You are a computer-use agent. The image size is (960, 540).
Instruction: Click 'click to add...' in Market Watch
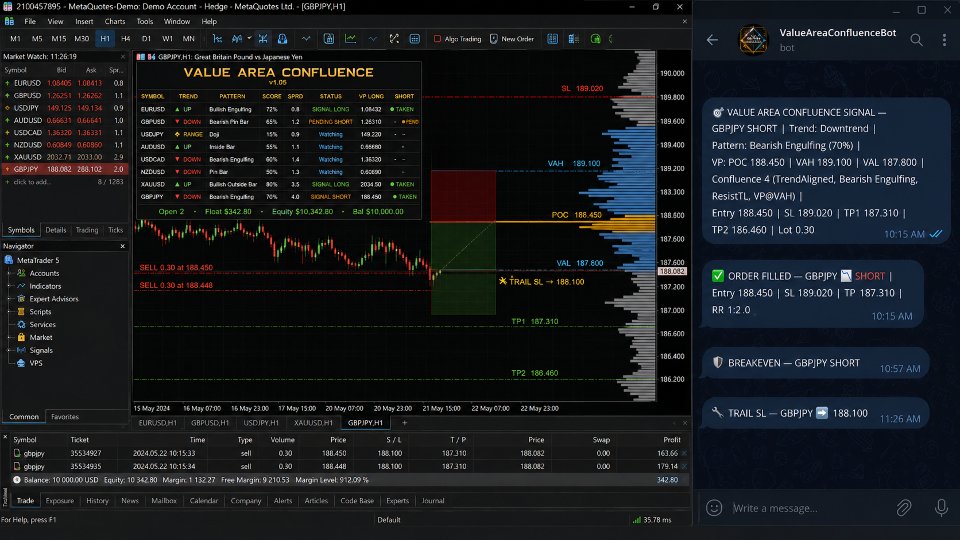[x=32, y=182]
